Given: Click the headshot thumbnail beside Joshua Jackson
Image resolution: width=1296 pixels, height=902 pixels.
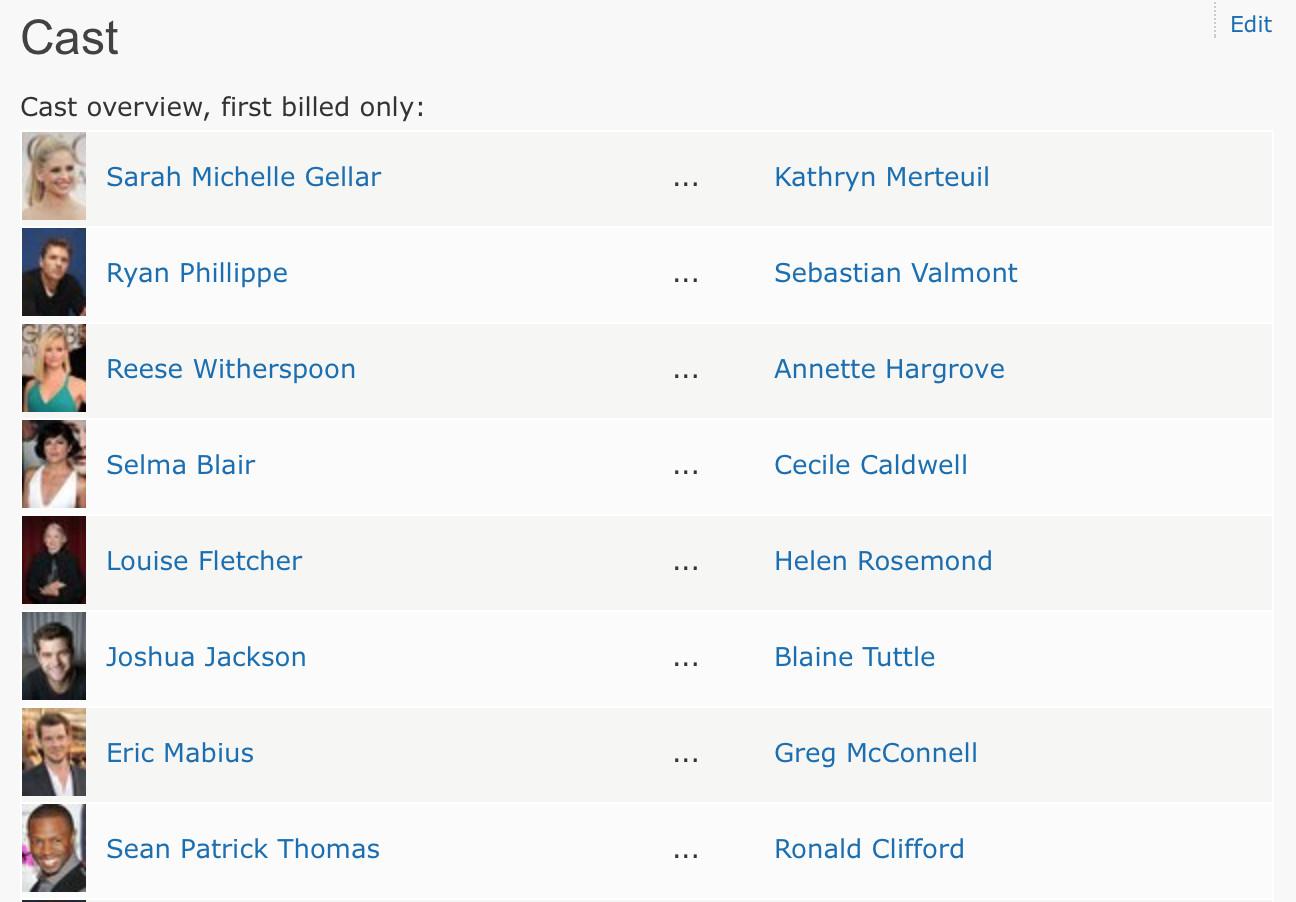Looking at the screenshot, I should 54,656.
